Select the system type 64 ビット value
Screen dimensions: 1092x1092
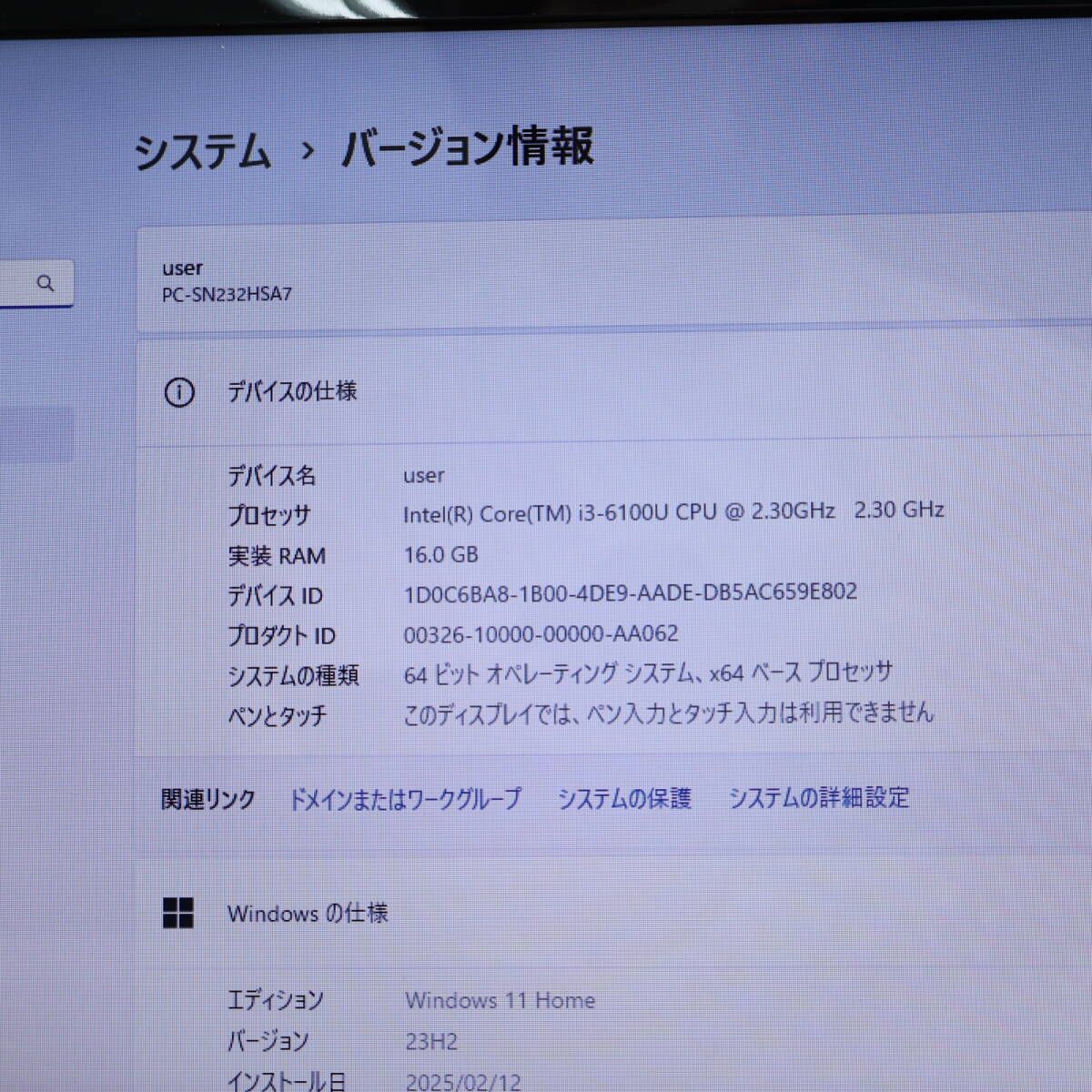click(649, 672)
